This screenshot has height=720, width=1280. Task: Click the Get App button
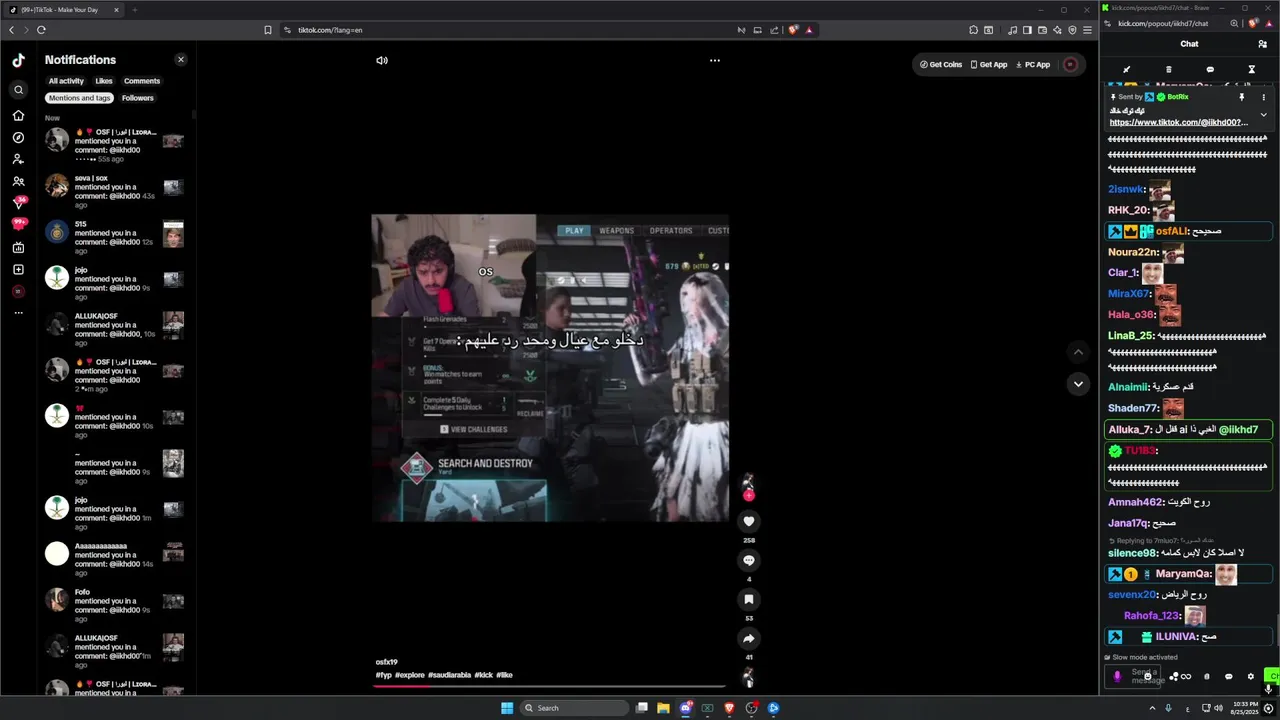(989, 64)
